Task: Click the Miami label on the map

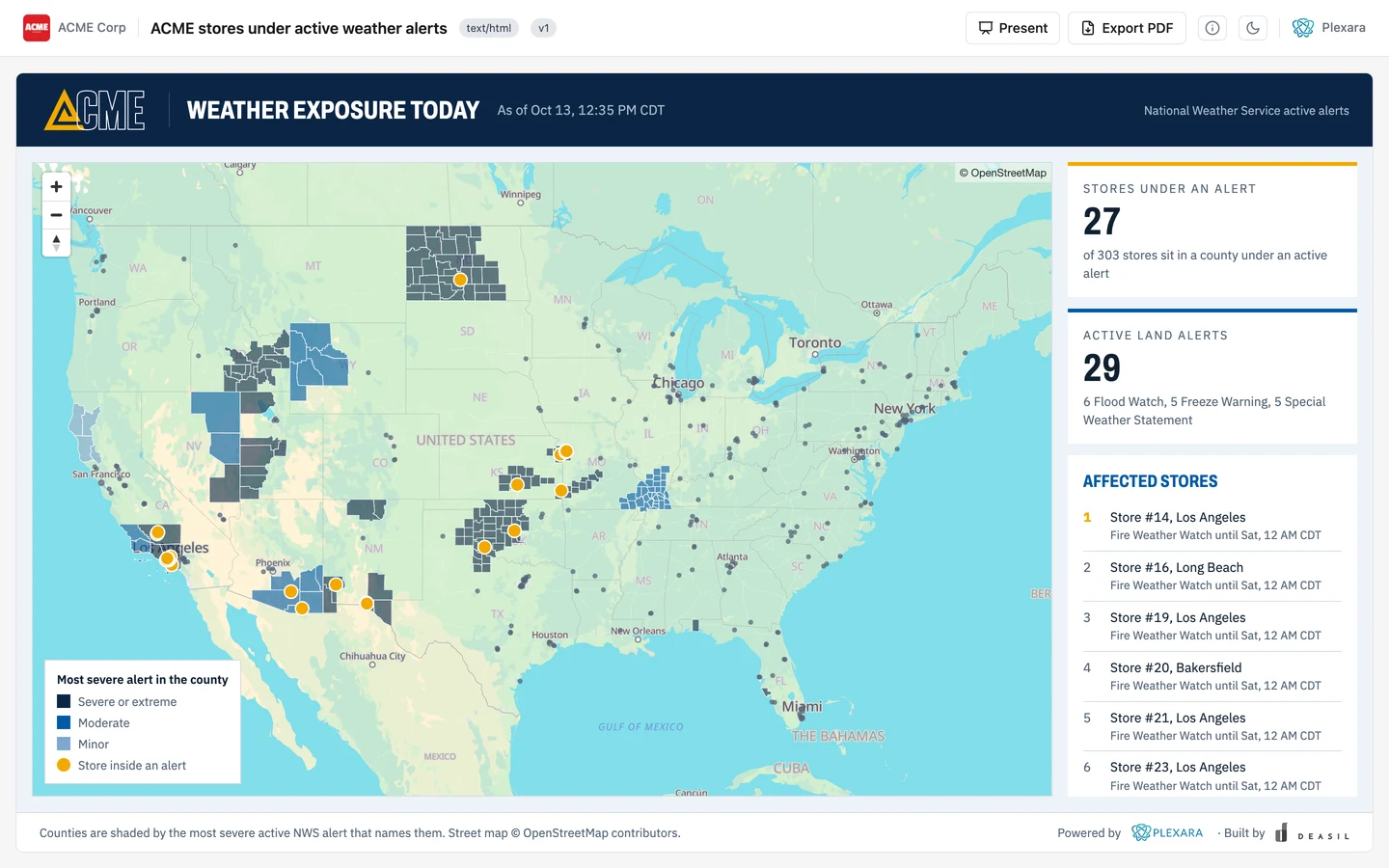Action: [x=803, y=706]
